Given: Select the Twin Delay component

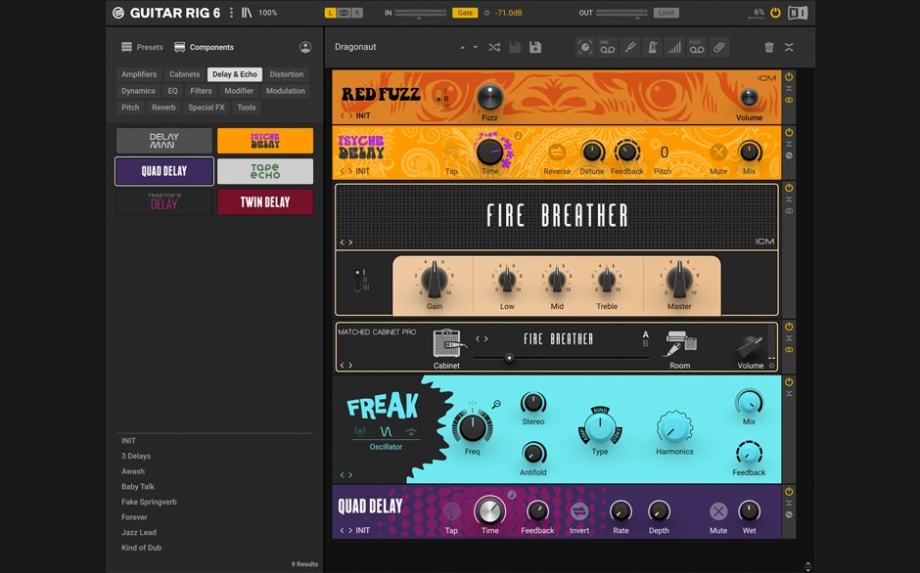Looking at the screenshot, I should [x=265, y=202].
